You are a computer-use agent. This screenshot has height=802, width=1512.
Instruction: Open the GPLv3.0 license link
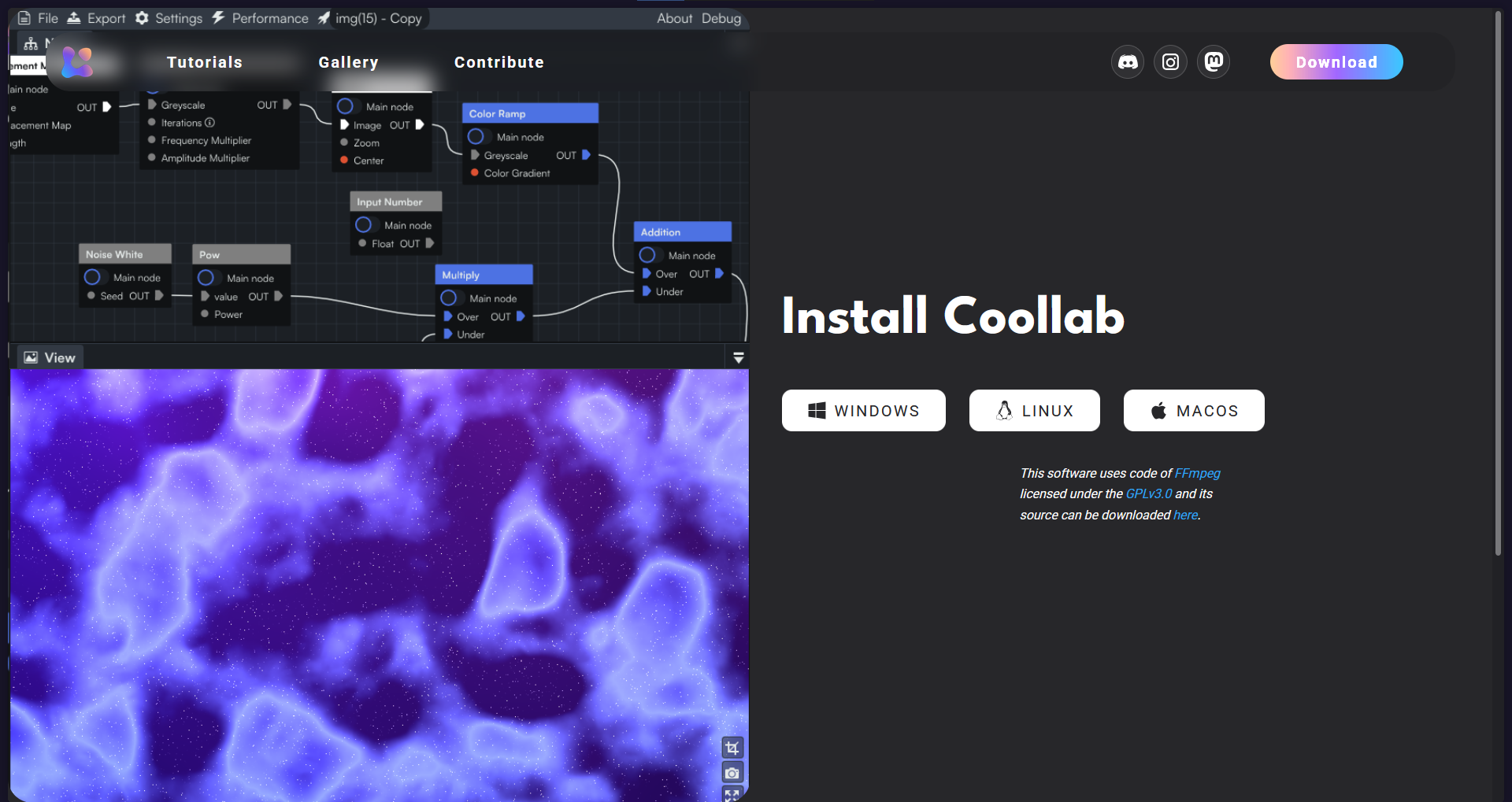click(x=1149, y=493)
